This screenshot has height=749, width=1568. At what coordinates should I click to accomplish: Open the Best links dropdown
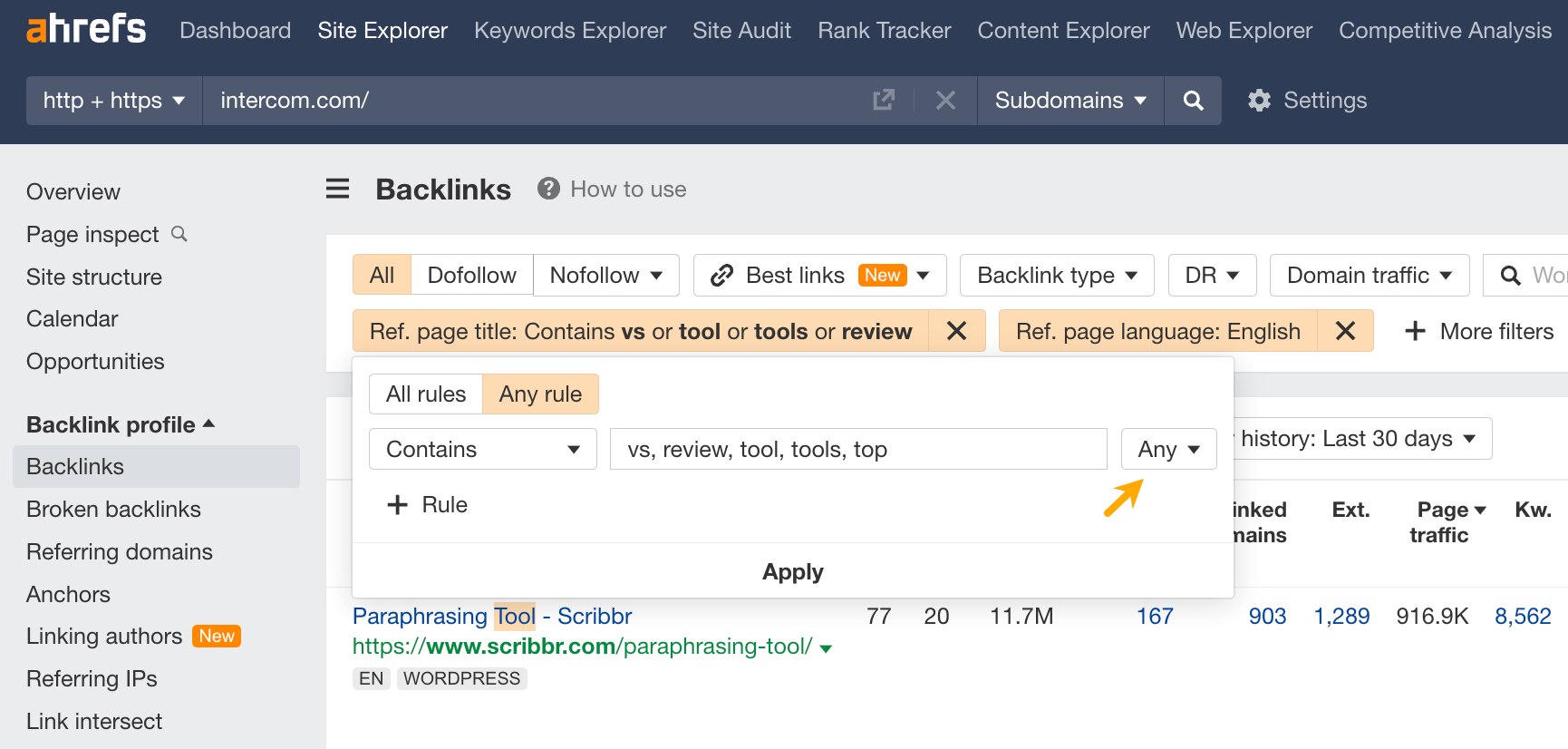(819, 275)
